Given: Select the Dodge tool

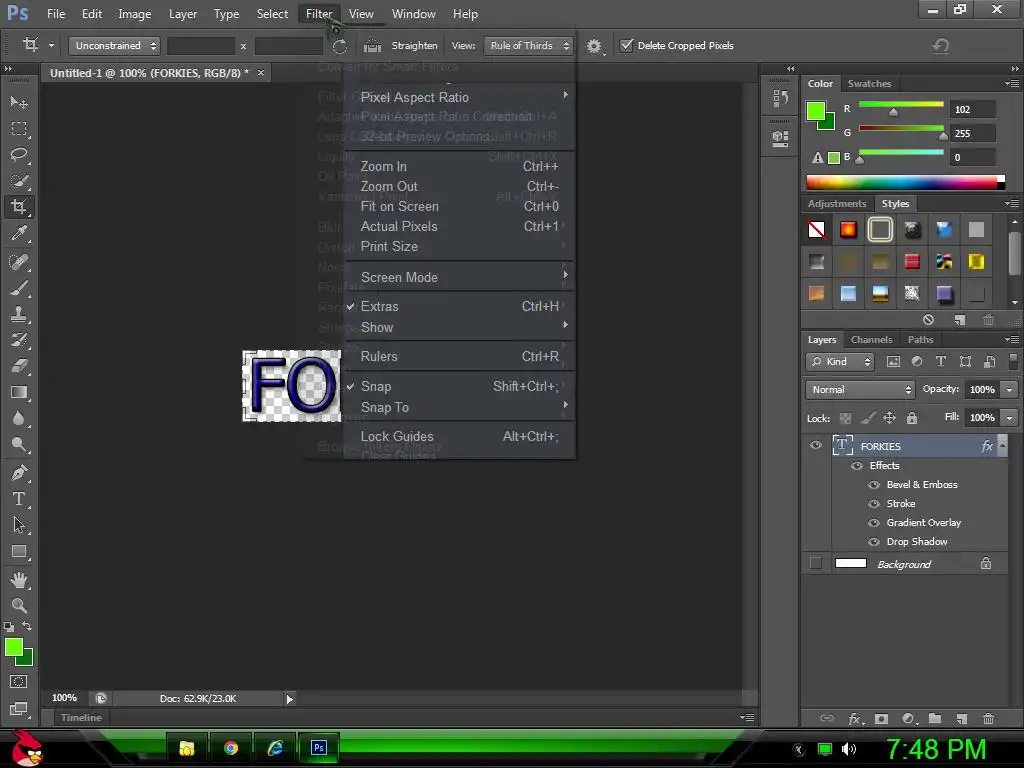Looking at the screenshot, I should click(19, 445).
